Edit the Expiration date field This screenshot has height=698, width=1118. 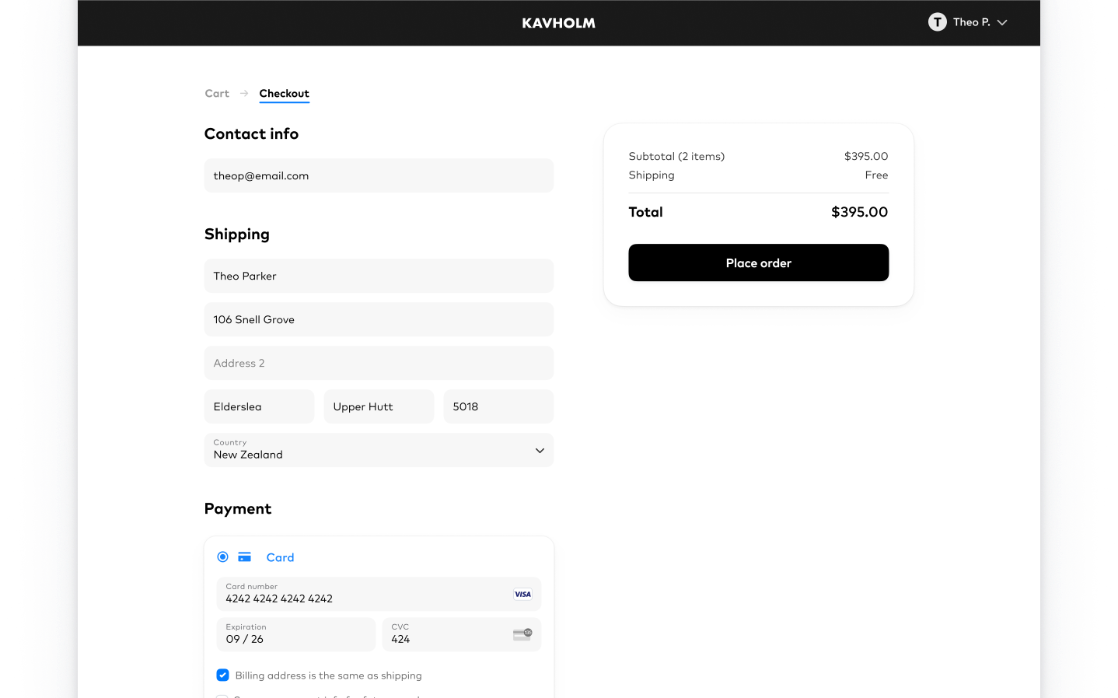click(296, 634)
